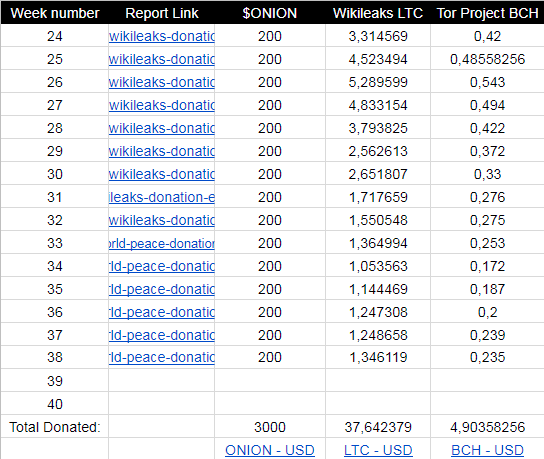Click the BCH - USD link

487,450
